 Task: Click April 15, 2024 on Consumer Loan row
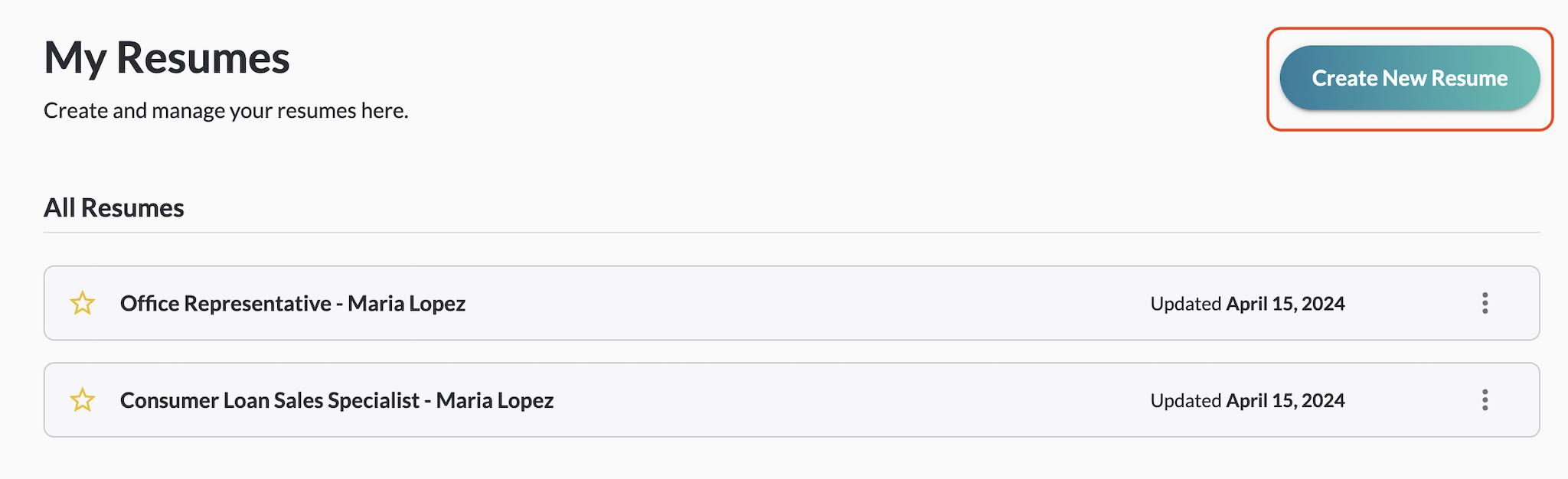[x=1285, y=400]
